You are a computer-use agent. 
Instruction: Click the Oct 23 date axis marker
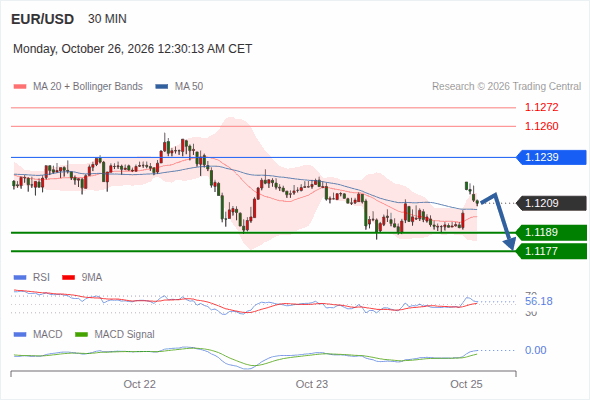point(312,384)
